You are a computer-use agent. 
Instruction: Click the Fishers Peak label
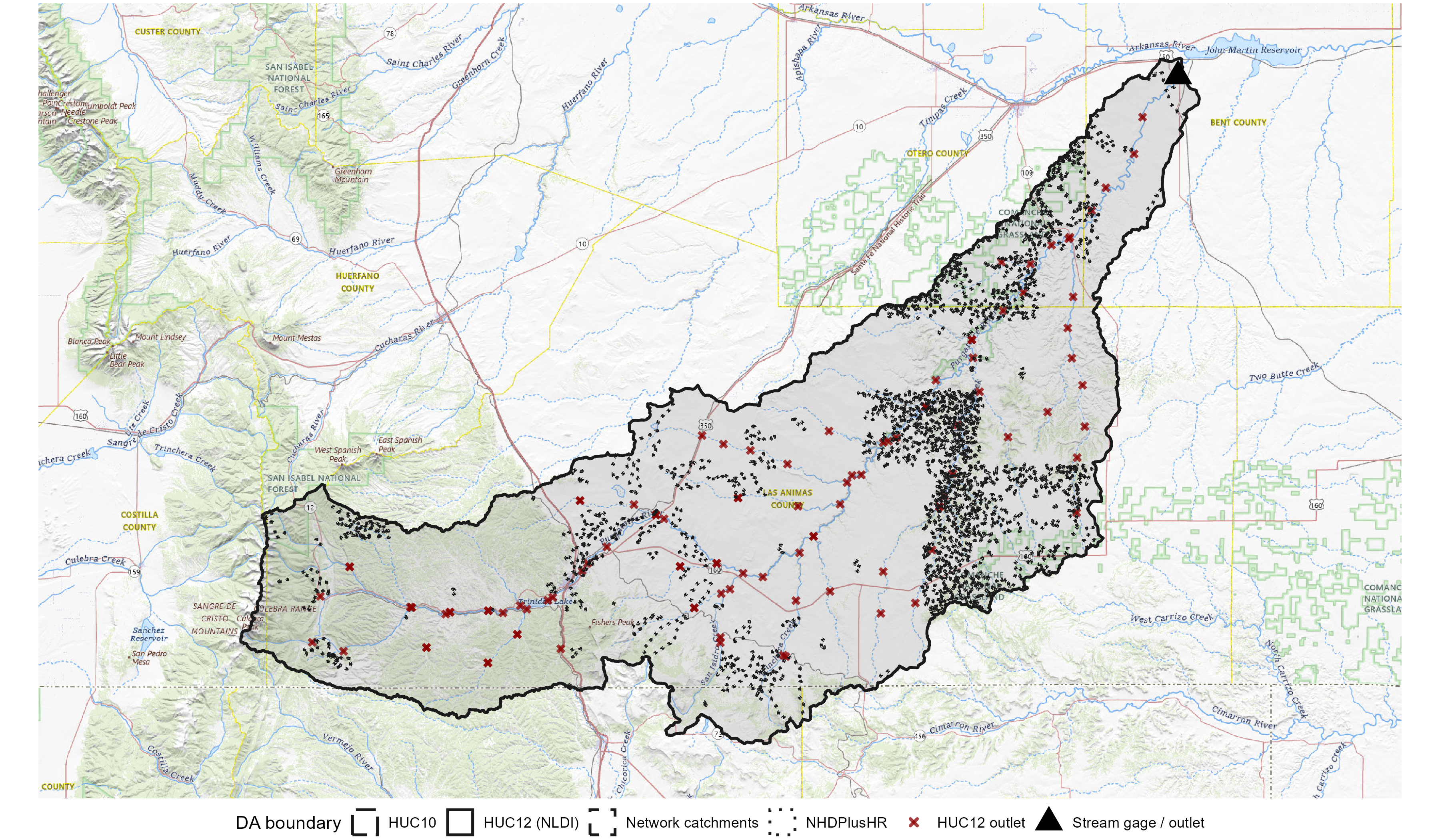[x=612, y=622]
